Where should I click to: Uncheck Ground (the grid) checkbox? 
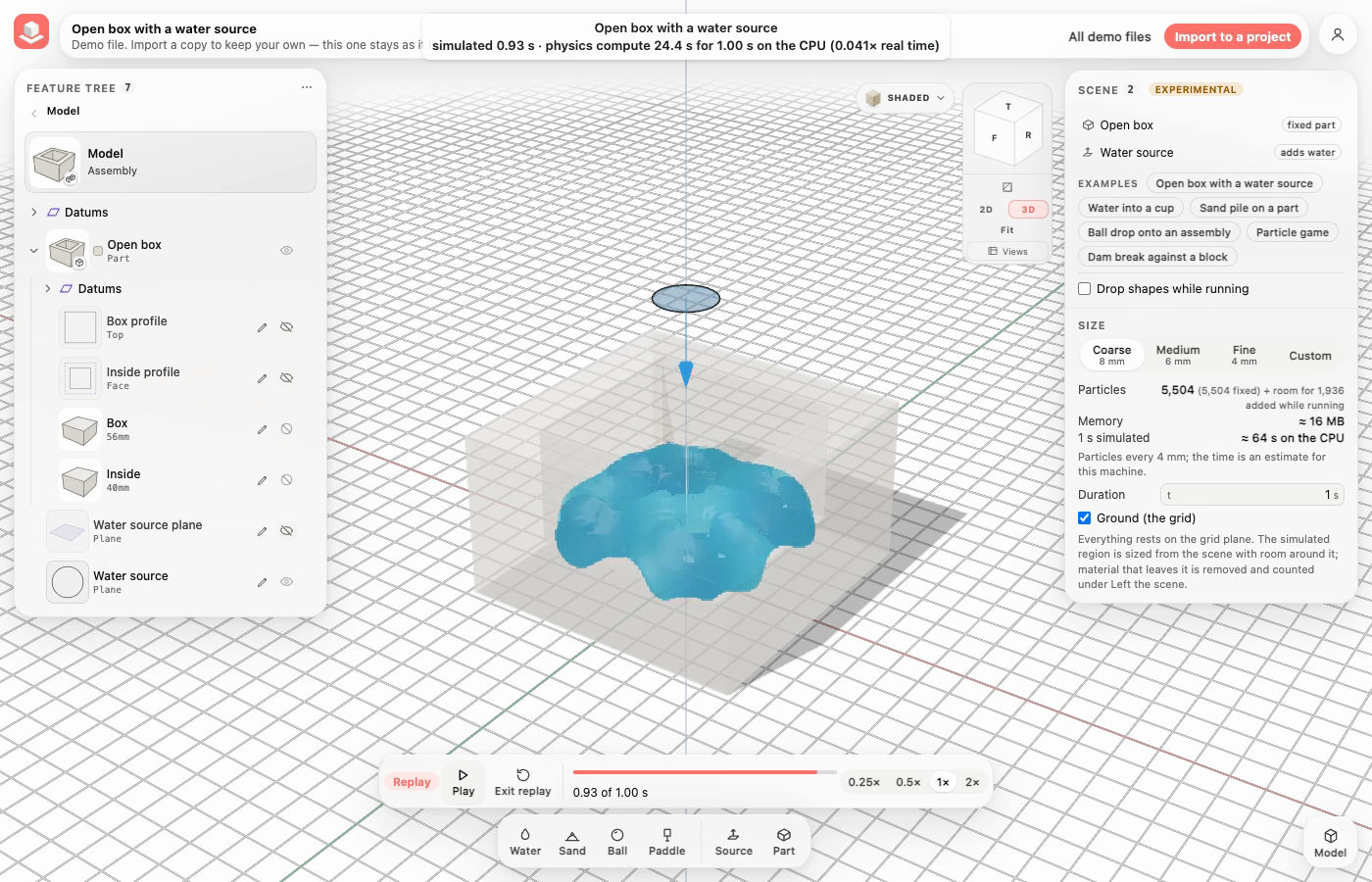click(x=1085, y=518)
